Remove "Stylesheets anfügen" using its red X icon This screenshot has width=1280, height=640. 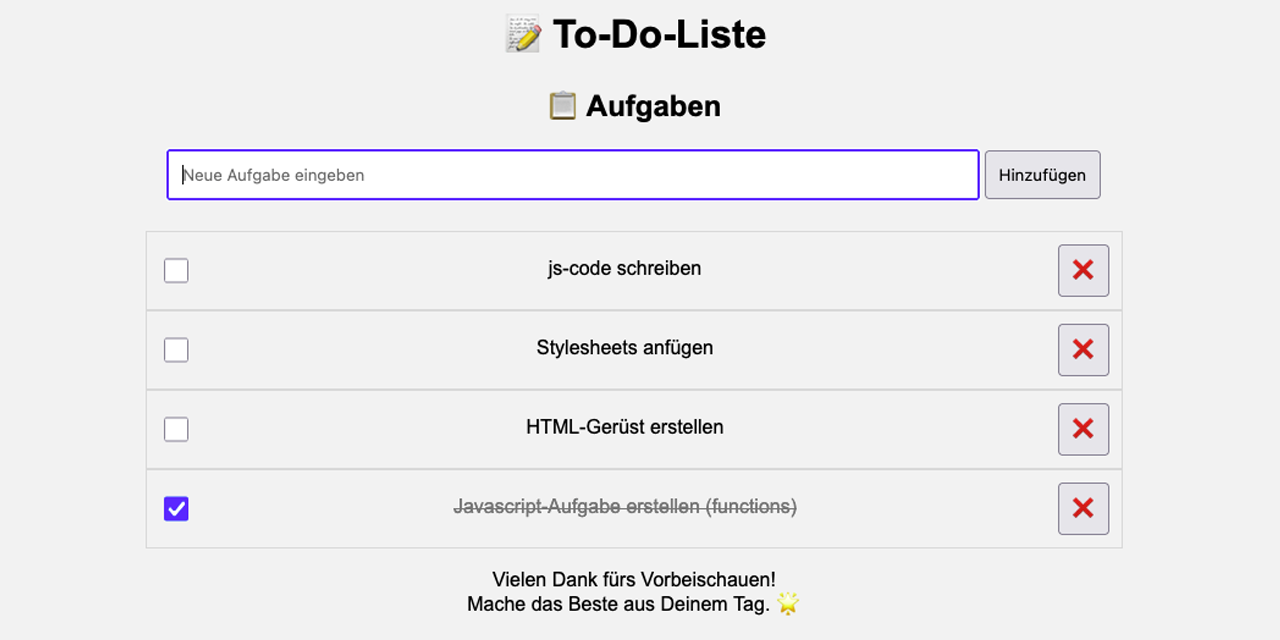[1083, 349]
